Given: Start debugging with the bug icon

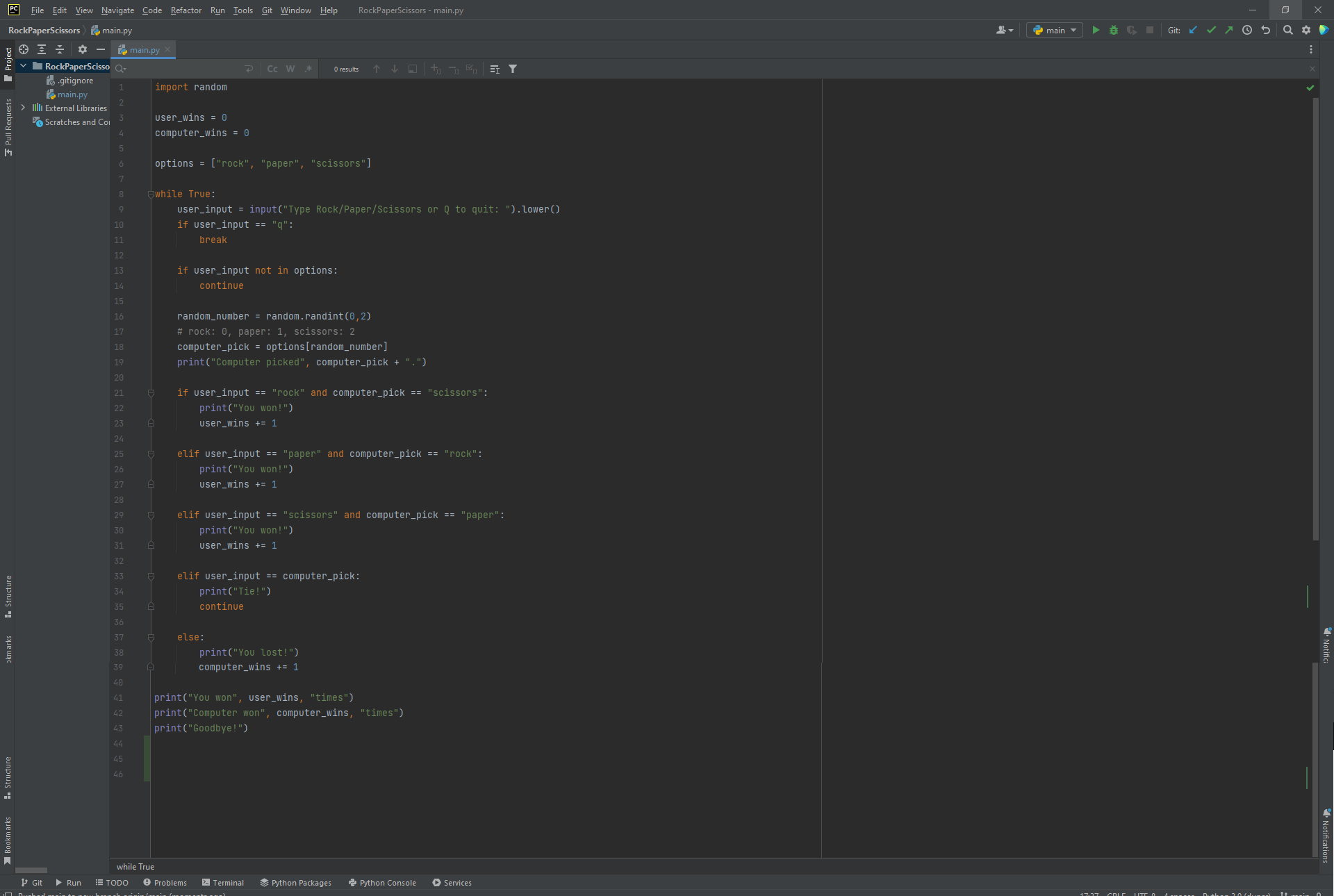Looking at the screenshot, I should (x=1114, y=30).
